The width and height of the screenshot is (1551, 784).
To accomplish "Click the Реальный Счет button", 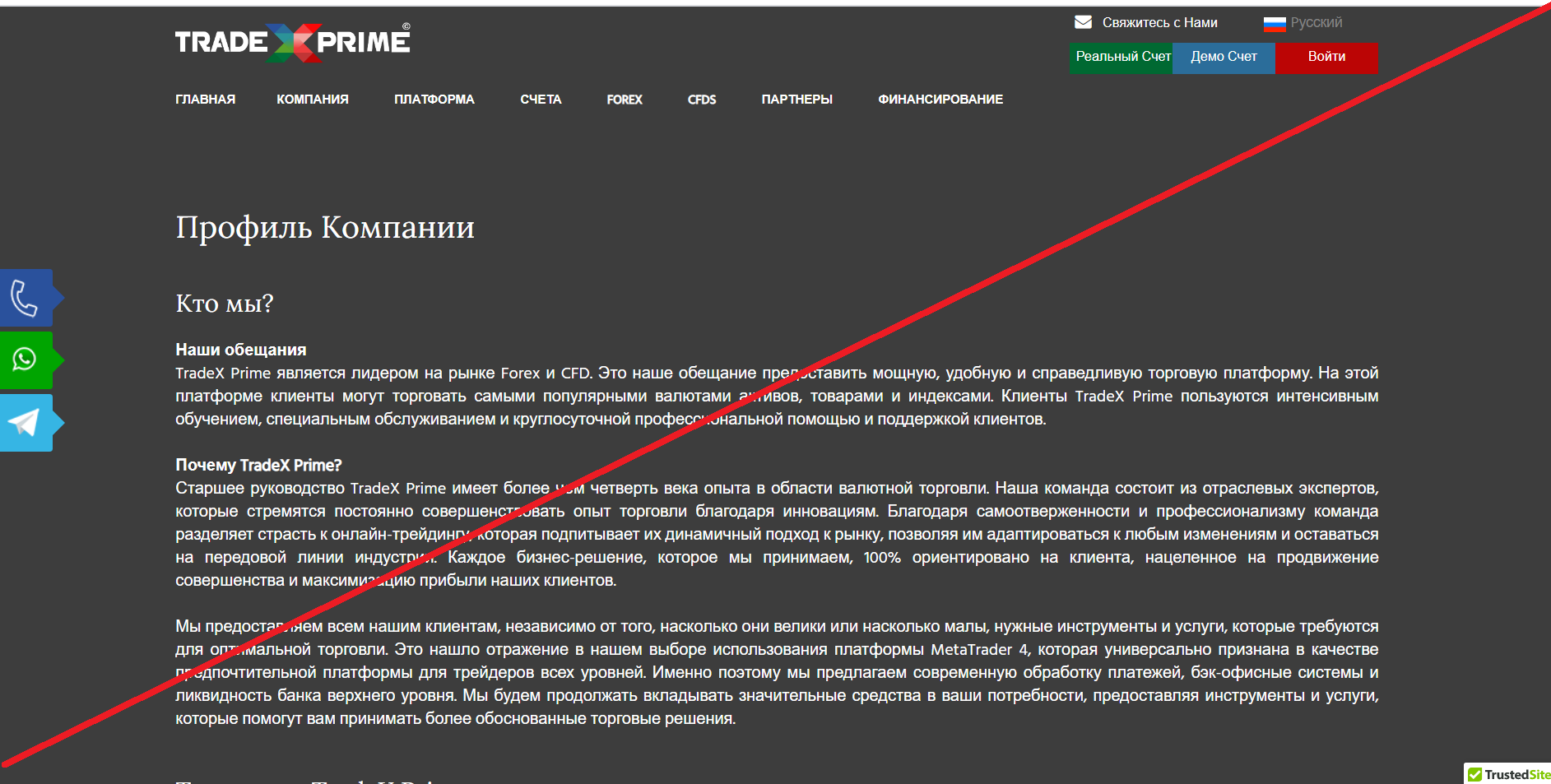I will 1121,58.
